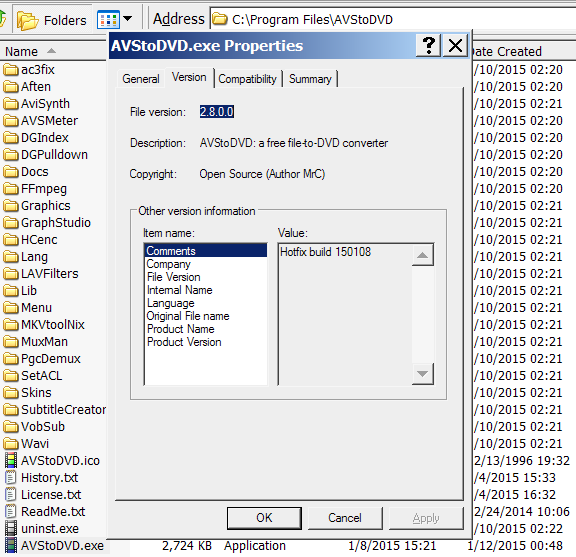Click the Value box scroll up arrow
The width and height of the screenshot is (576, 557).
pyautogui.click(x=422, y=255)
